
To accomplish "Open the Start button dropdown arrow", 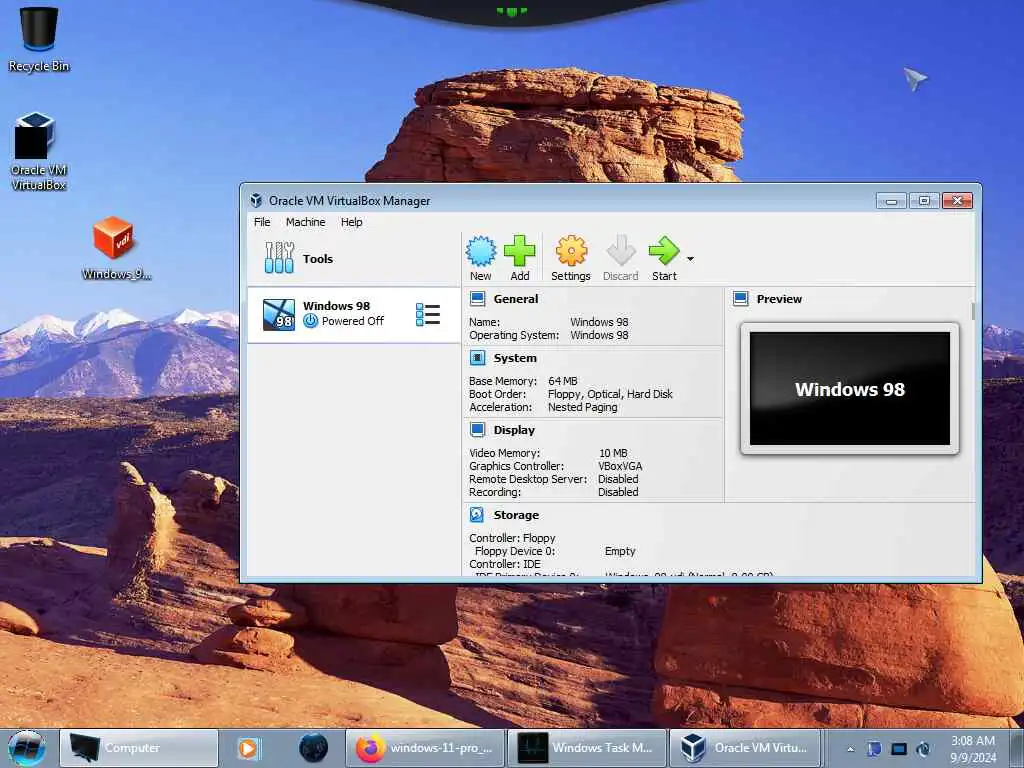I will (x=690, y=259).
